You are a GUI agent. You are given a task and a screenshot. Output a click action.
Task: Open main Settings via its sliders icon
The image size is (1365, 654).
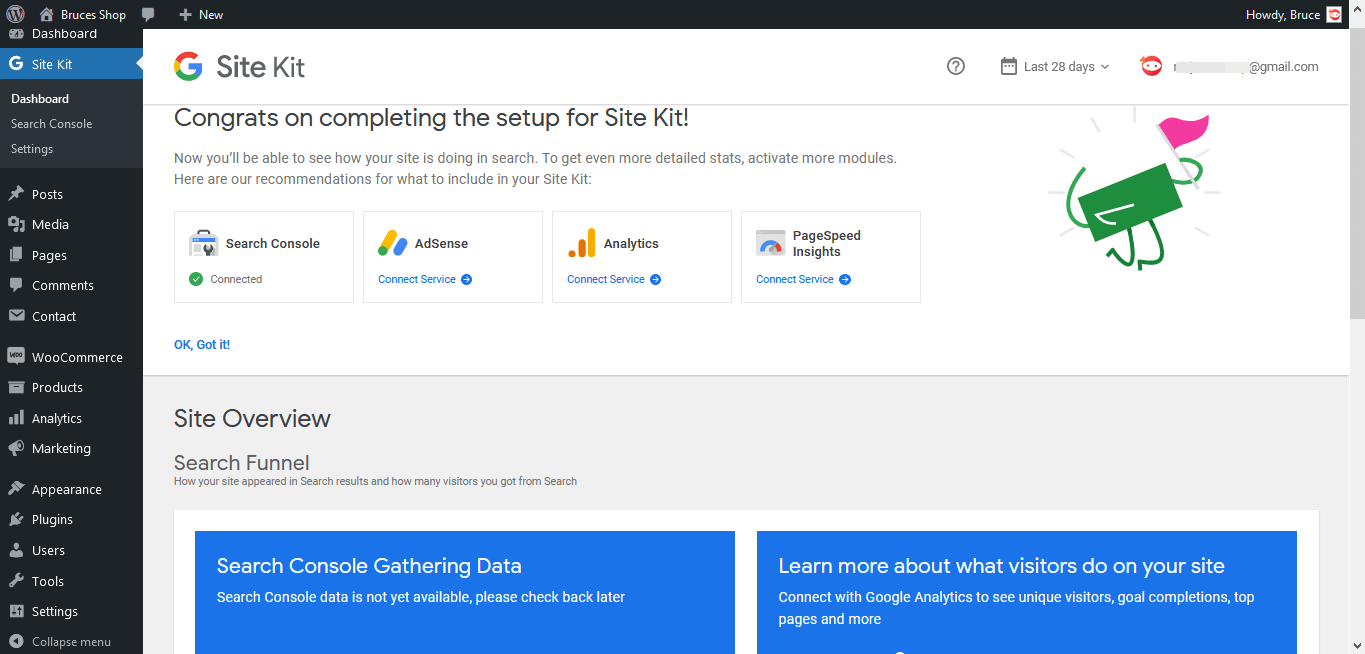16,611
